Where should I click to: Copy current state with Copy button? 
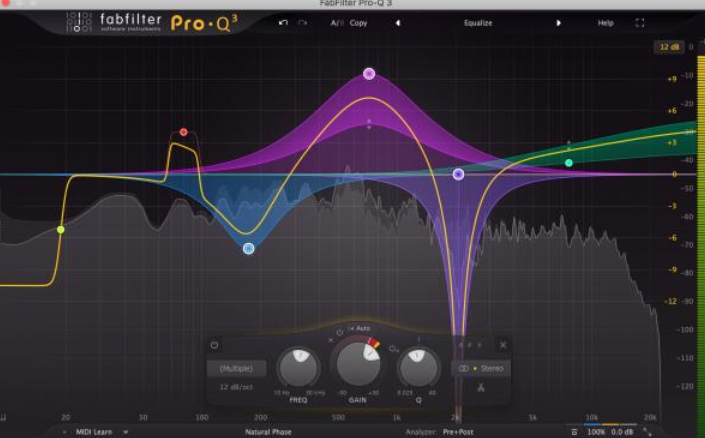358,23
